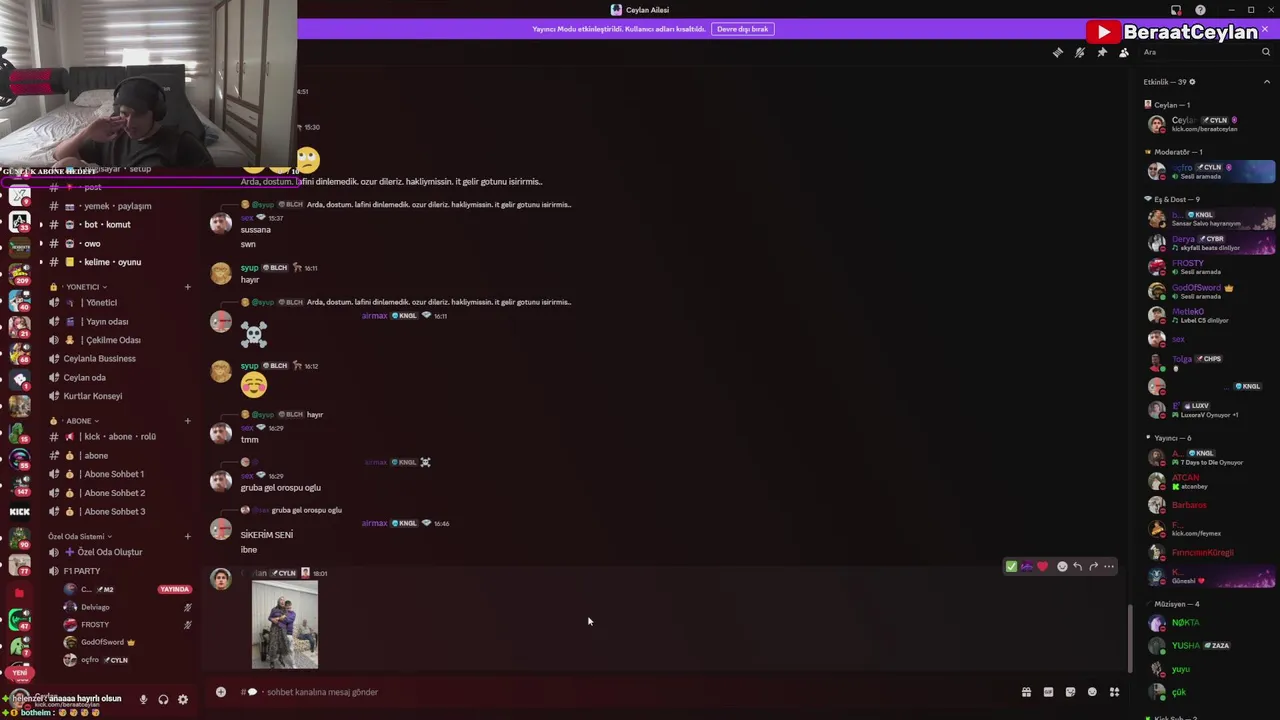Open the inbox icon in title bar

click(1176, 10)
